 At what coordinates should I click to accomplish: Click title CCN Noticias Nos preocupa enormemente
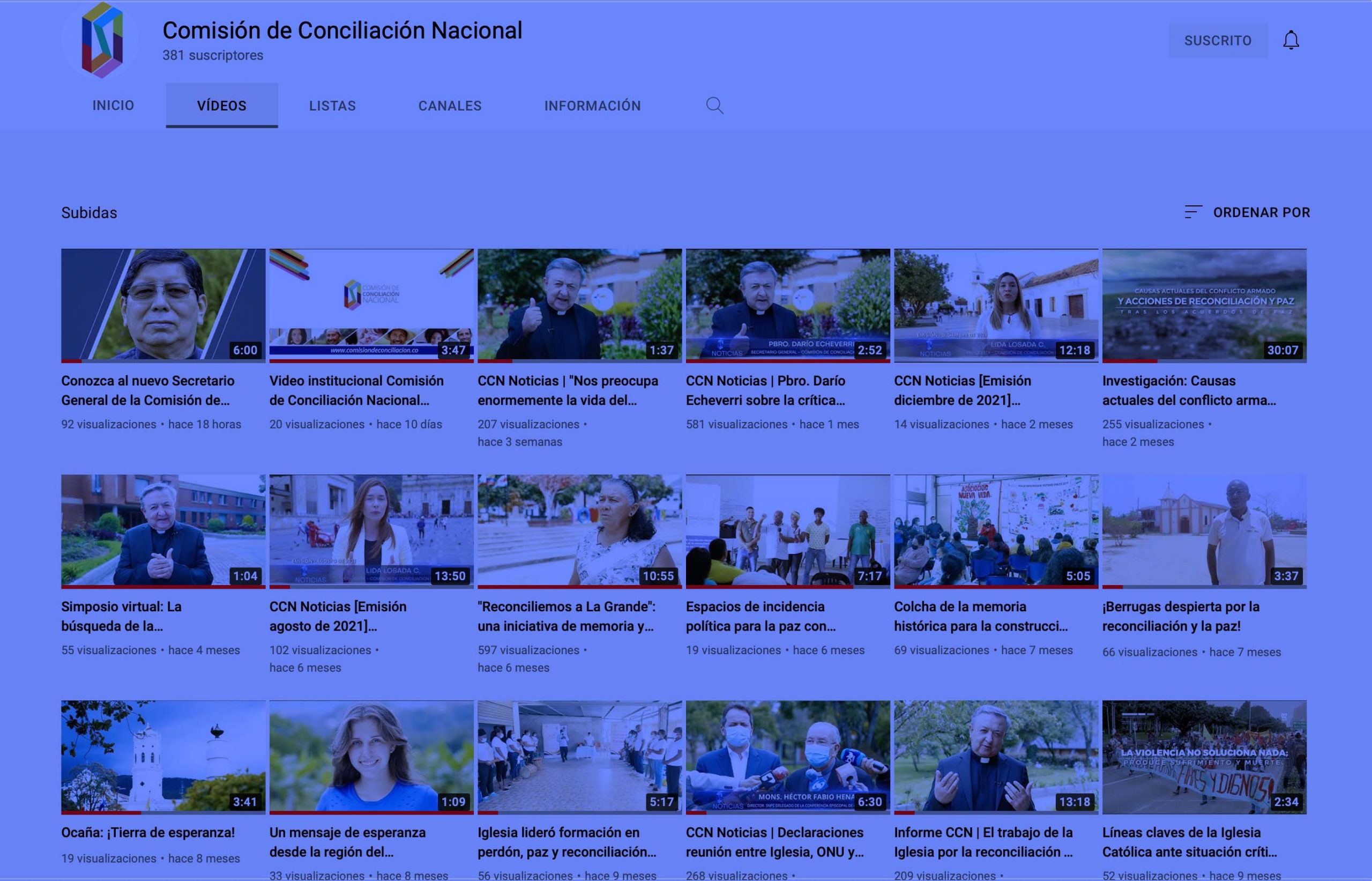pyautogui.click(x=568, y=391)
